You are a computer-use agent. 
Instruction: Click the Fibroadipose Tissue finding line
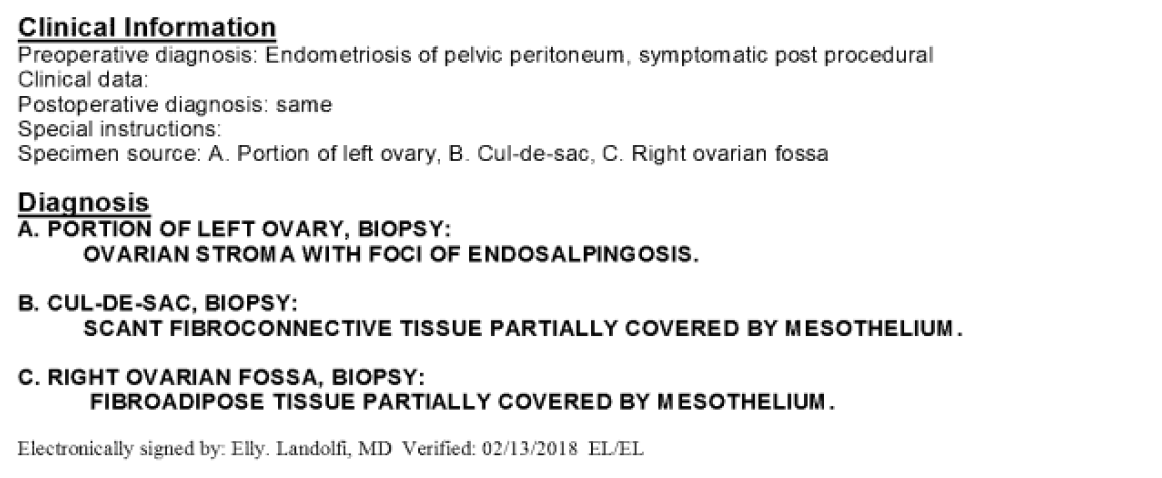462,402
